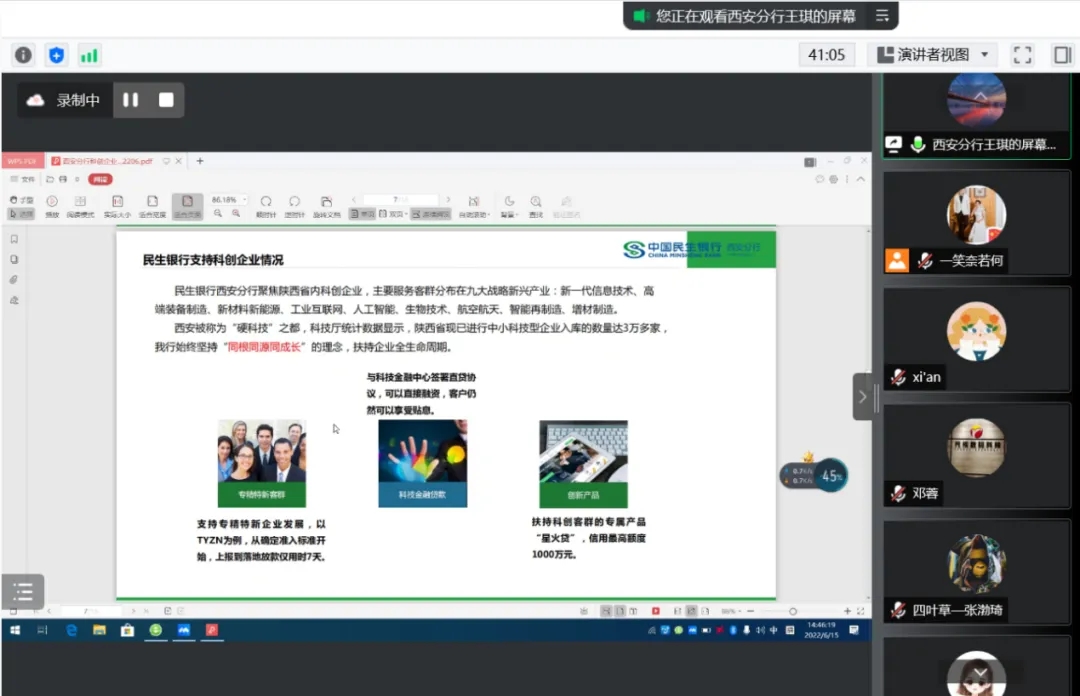Viewport: 1080px width, 696px height.
Task: Toggle 连续阅读 continuous reading
Action: (431, 214)
